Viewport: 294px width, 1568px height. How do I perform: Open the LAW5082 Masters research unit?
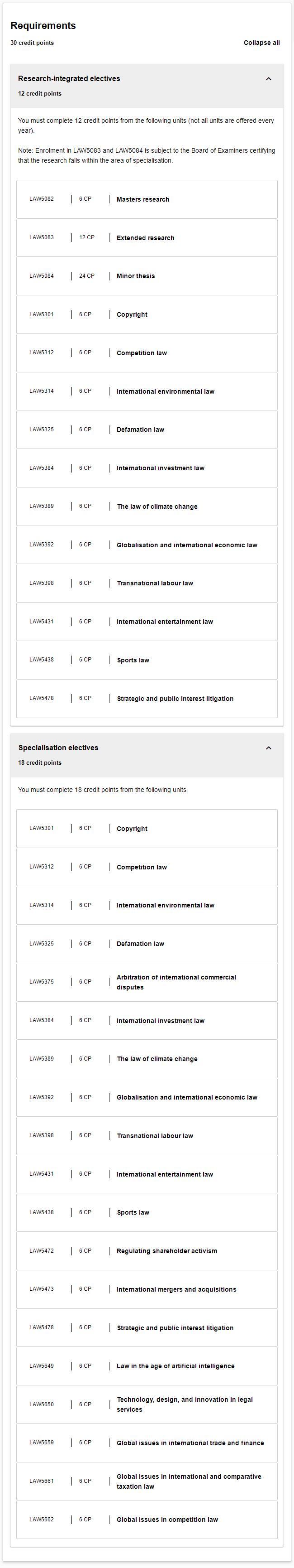[147, 199]
